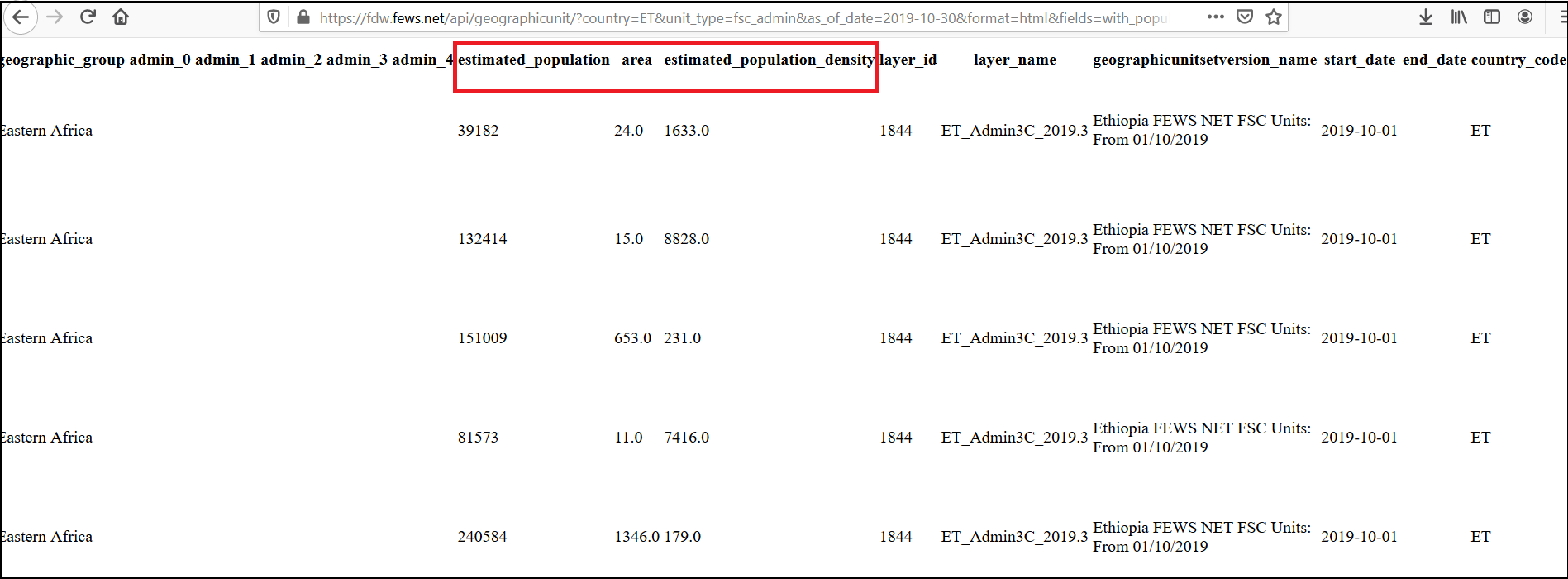Open page actions three-dot menu
This screenshot has width=1568, height=579.
tap(1215, 17)
